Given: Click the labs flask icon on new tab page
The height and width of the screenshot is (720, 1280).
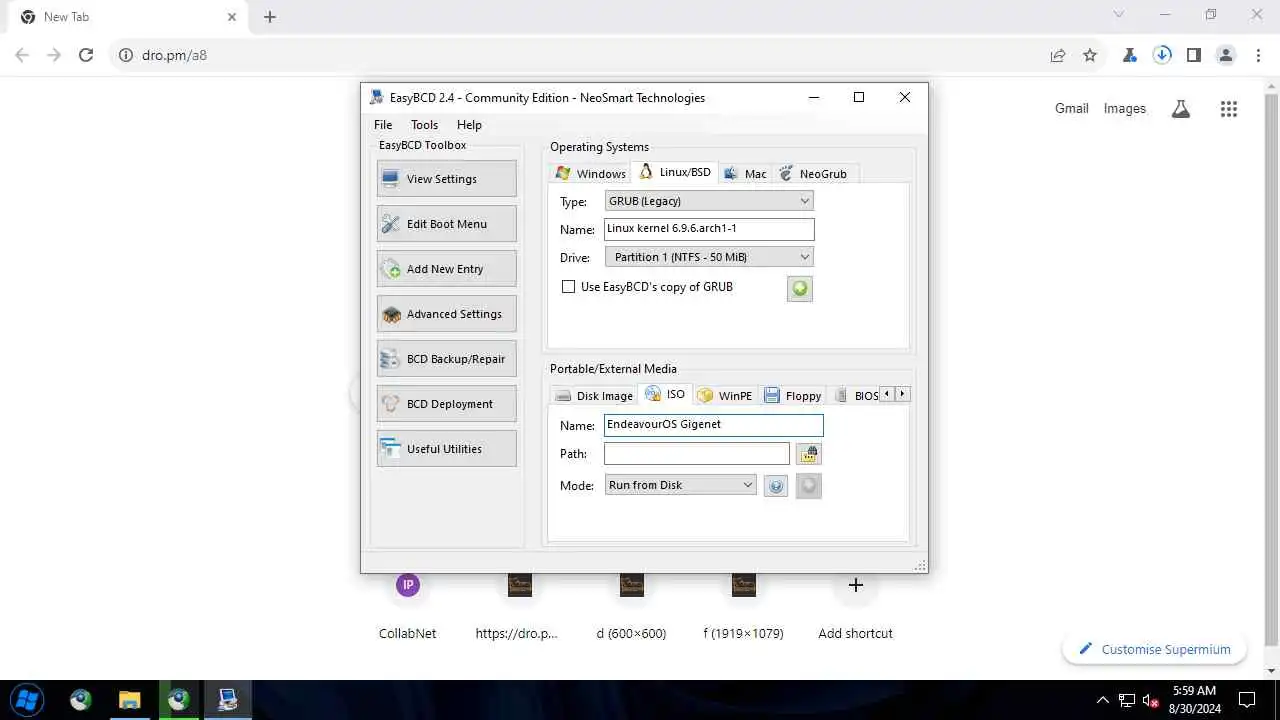Looking at the screenshot, I should coord(1181,109).
